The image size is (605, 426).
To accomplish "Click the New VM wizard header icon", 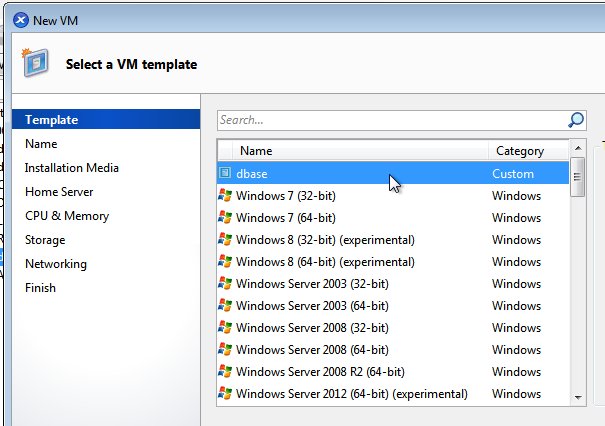I will pyautogui.click(x=35, y=63).
